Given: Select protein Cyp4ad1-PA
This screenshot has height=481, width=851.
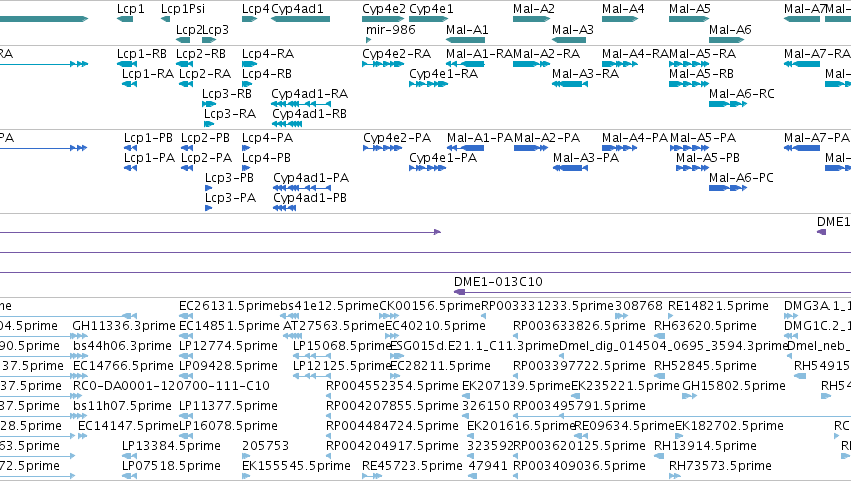Looking at the screenshot, I should (302, 188).
